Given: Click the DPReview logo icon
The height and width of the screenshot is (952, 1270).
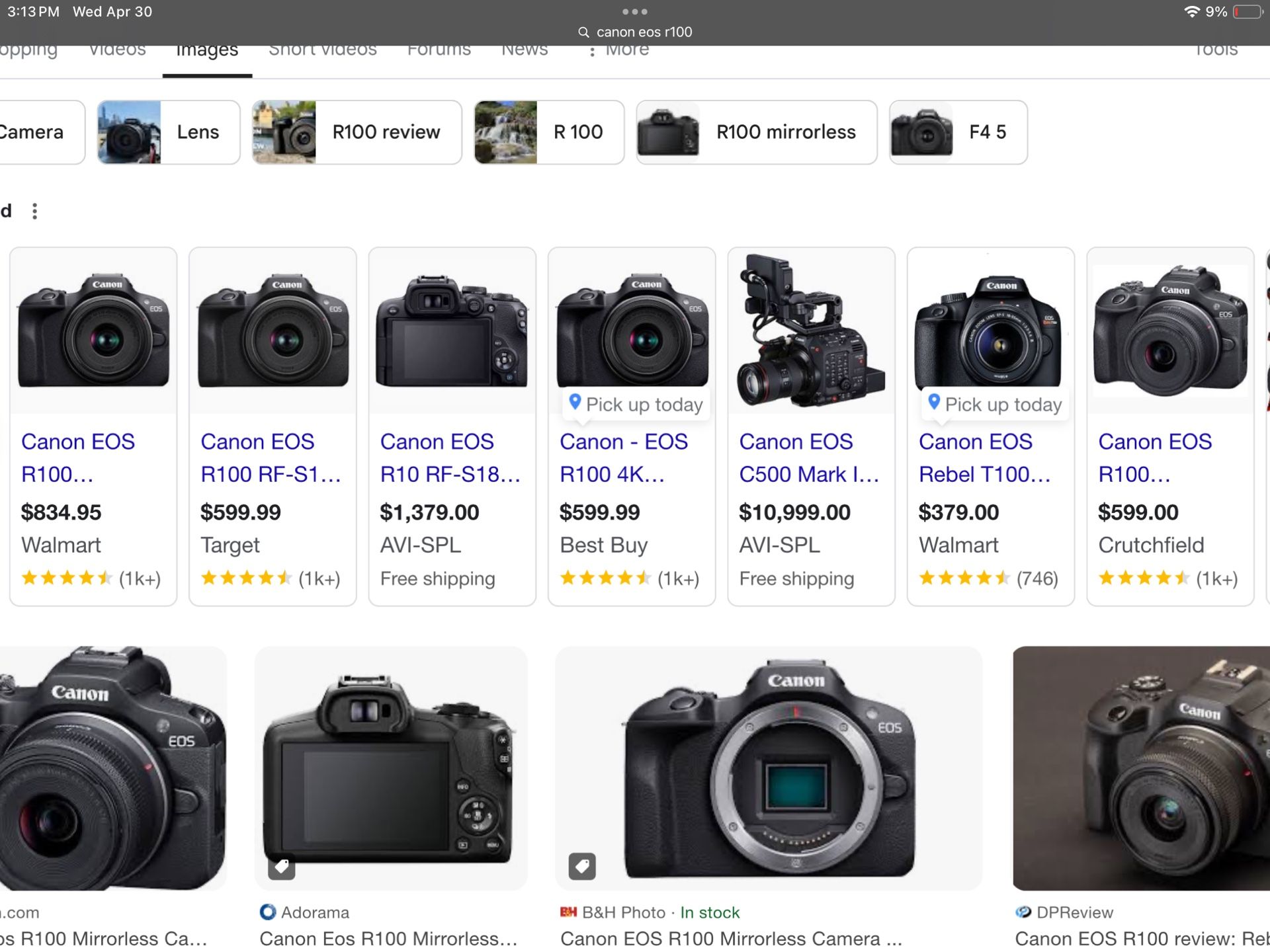Looking at the screenshot, I should pos(1023,912).
